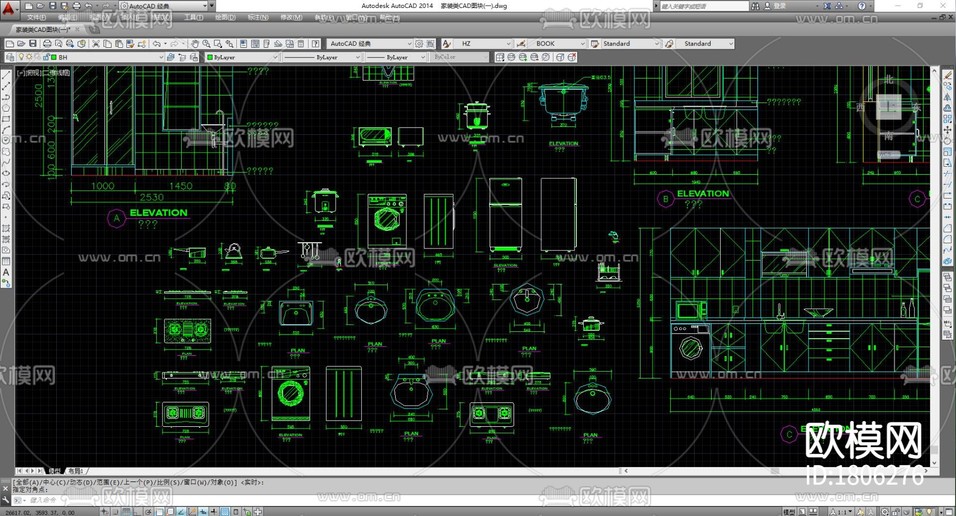
Task: Click Match Properties brush icon
Action: click(130, 43)
